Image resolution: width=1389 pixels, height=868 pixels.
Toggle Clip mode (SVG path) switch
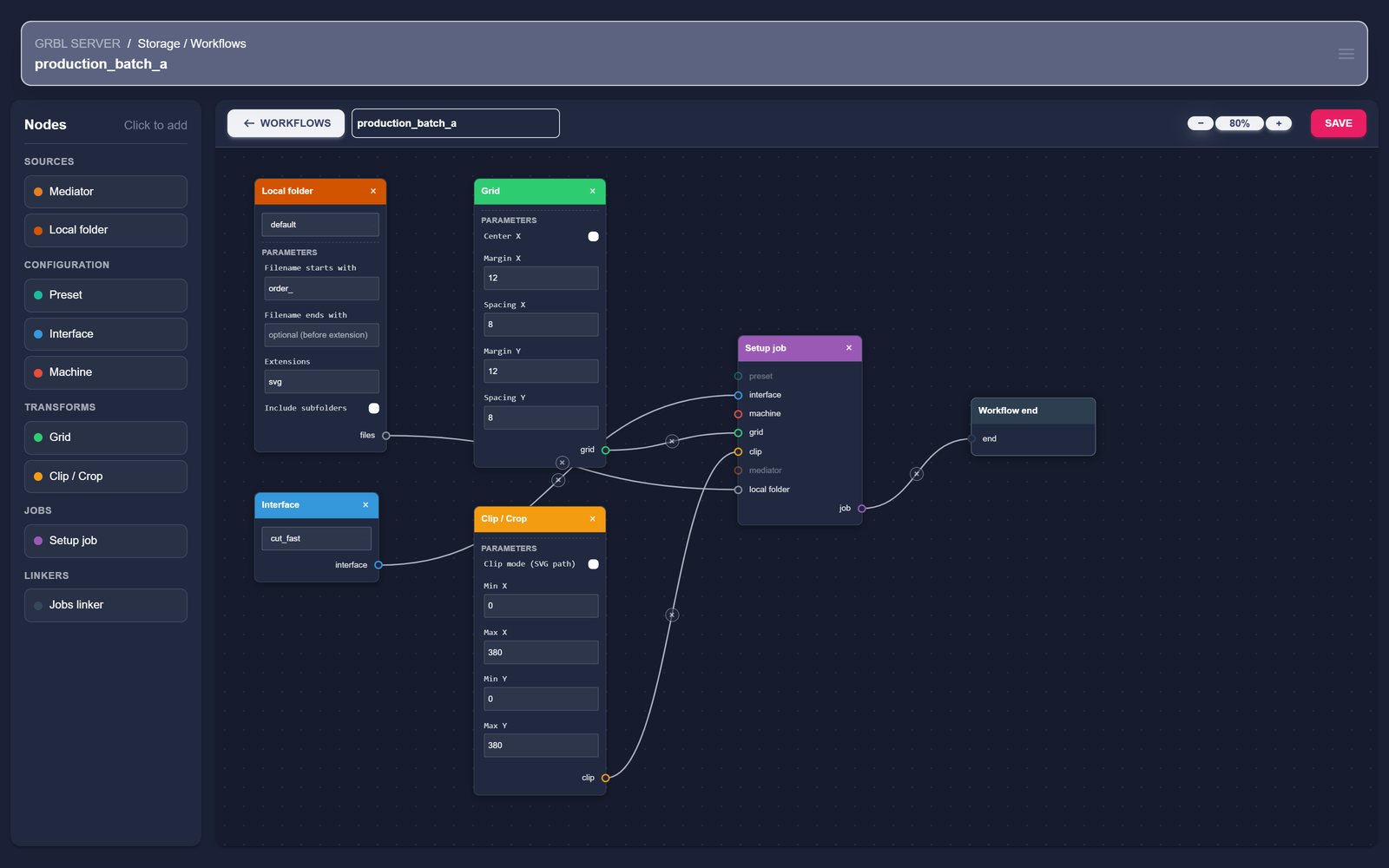coord(593,564)
